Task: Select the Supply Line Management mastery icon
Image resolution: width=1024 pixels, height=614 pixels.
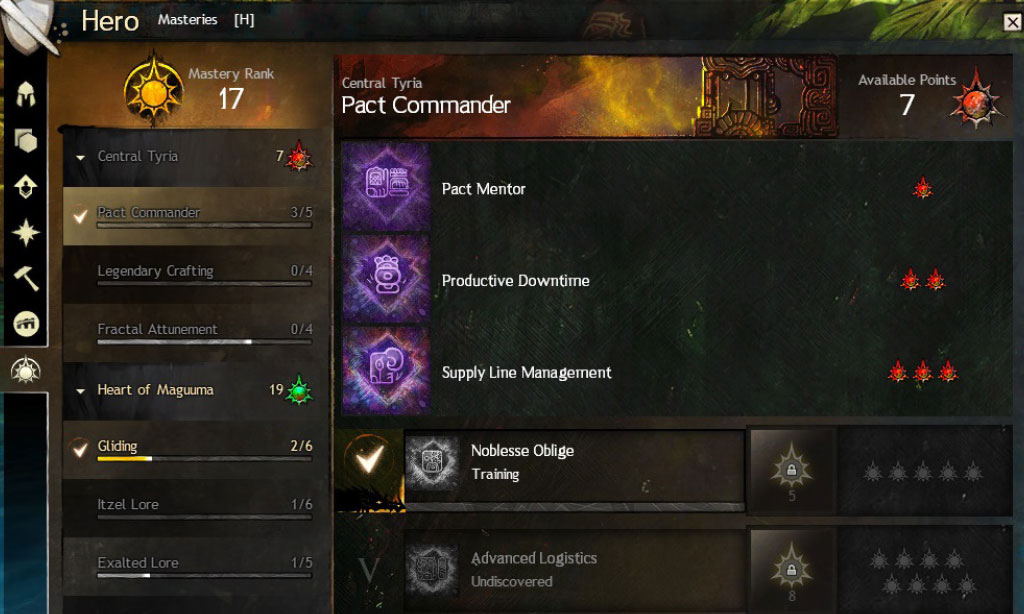Action: coord(386,371)
